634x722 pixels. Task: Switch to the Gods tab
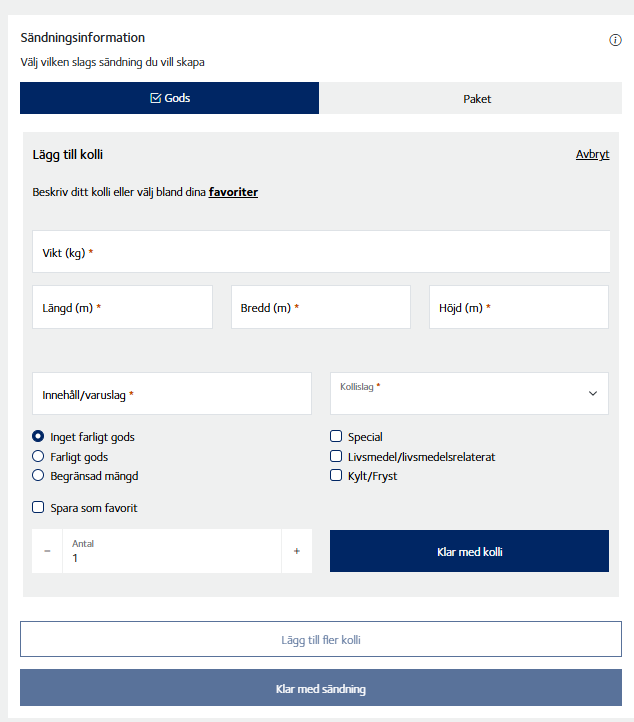pos(169,98)
